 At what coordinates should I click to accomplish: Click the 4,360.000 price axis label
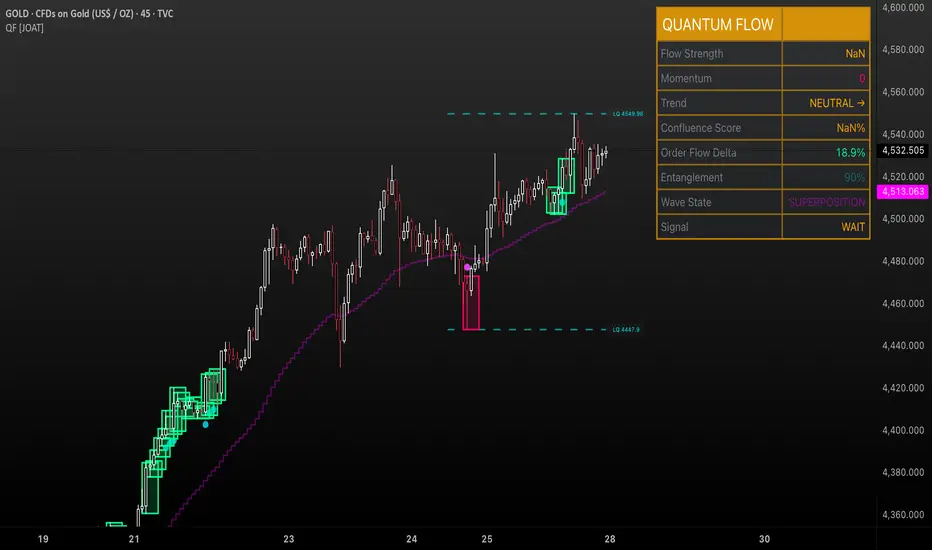[903, 515]
